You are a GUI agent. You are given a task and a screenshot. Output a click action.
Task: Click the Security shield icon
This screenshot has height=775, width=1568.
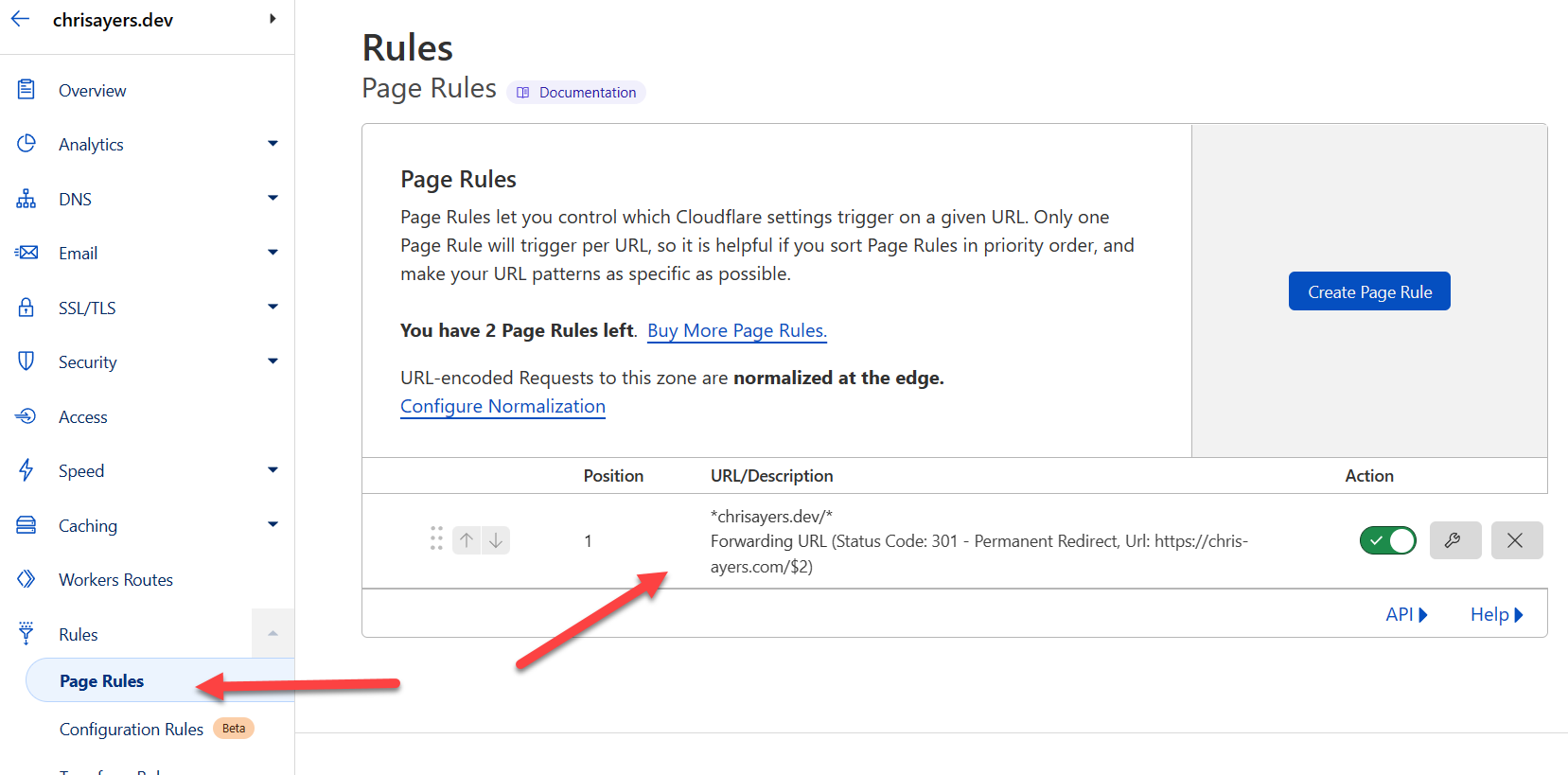tap(26, 361)
